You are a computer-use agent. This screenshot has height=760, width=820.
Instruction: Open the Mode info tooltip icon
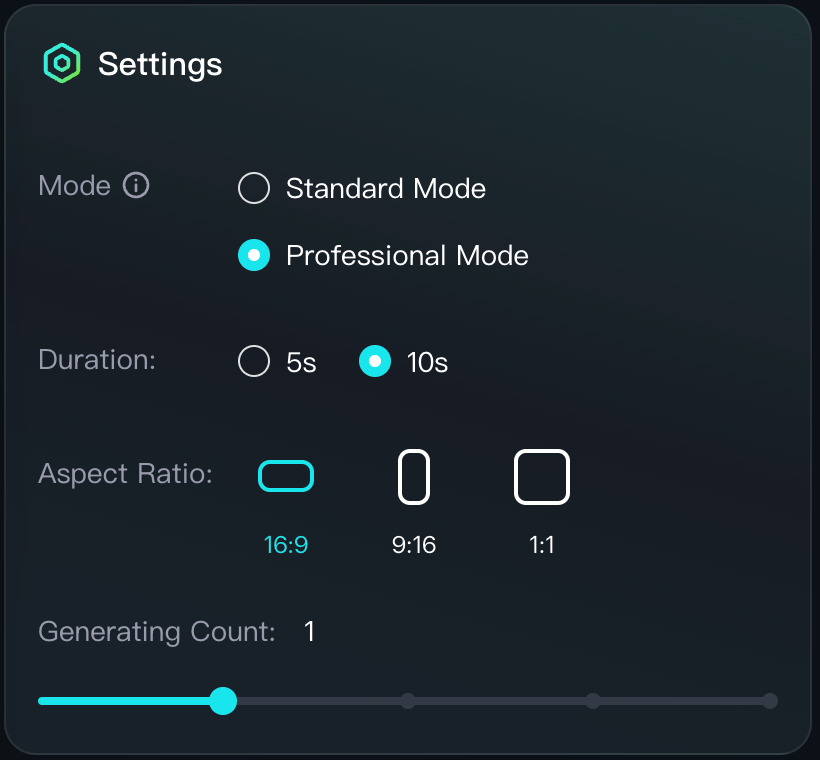pos(136,185)
